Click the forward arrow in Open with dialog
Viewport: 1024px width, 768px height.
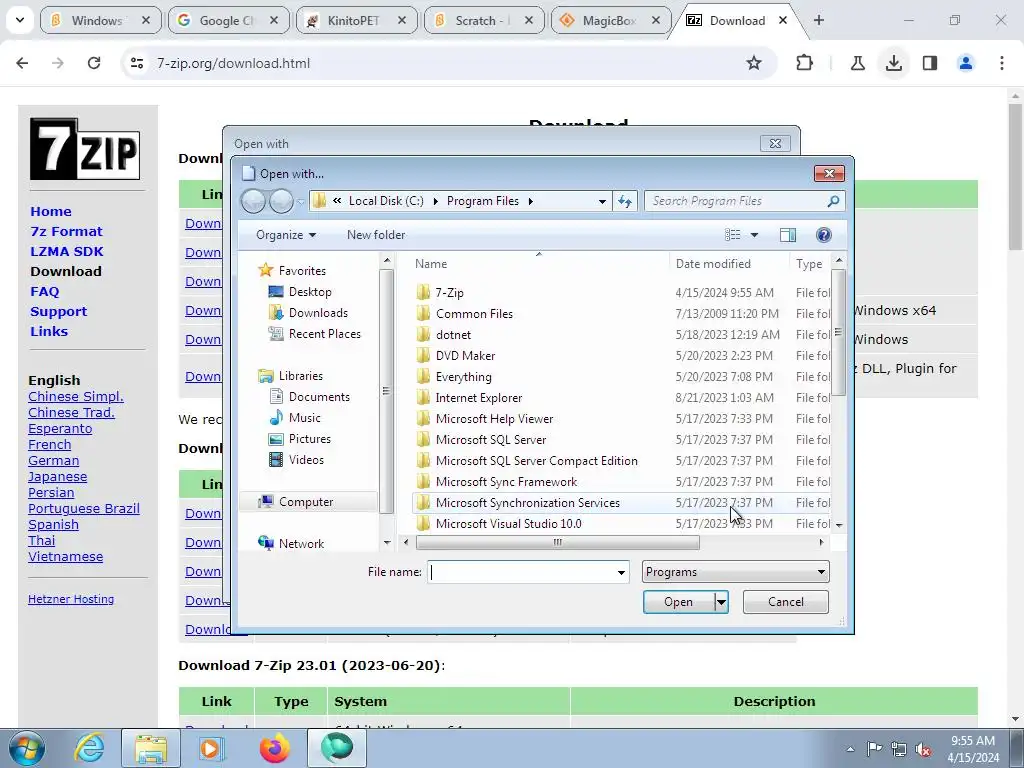tap(281, 201)
